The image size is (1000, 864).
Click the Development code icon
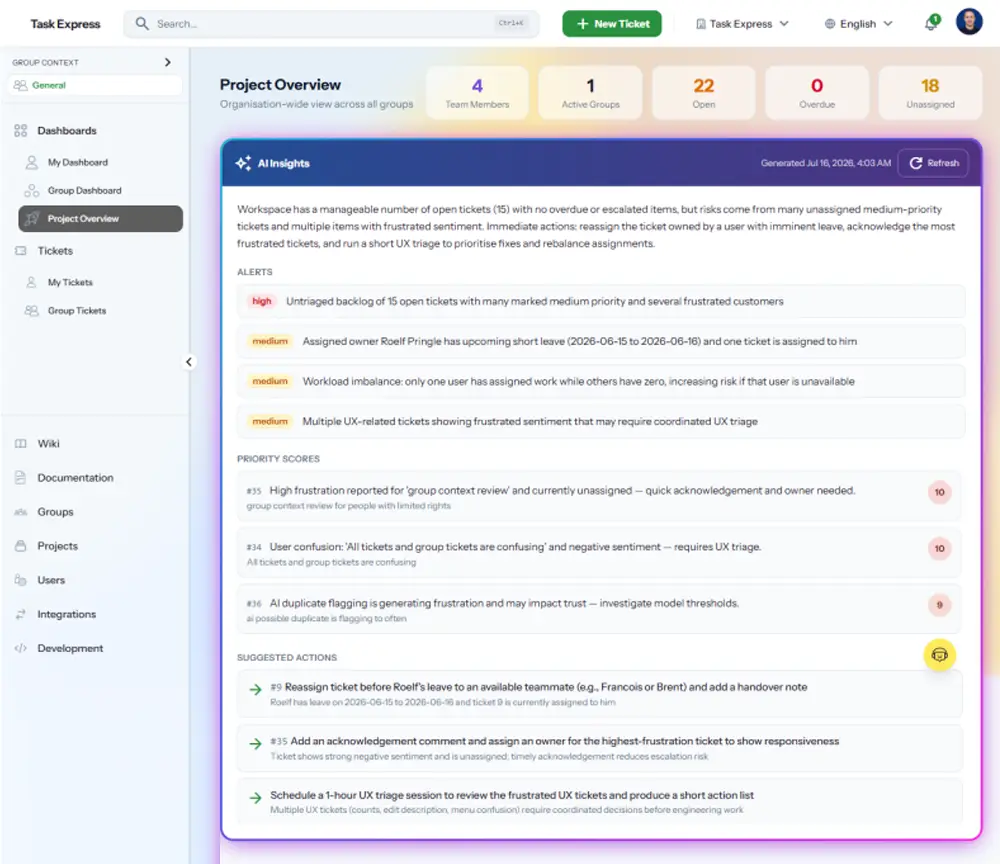pyautogui.click(x=20, y=648)
